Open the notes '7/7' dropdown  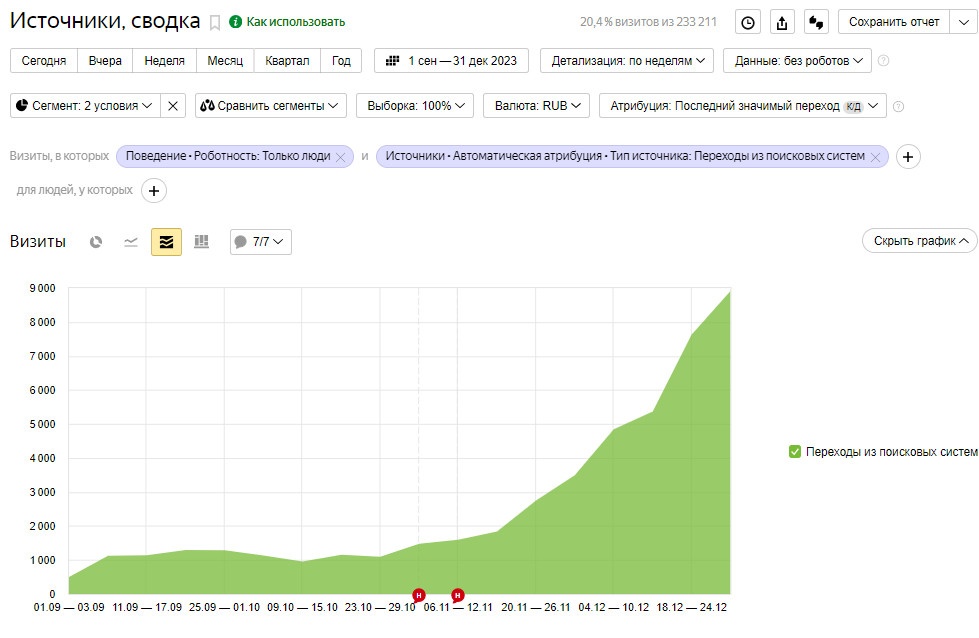(x=261, y=242)
